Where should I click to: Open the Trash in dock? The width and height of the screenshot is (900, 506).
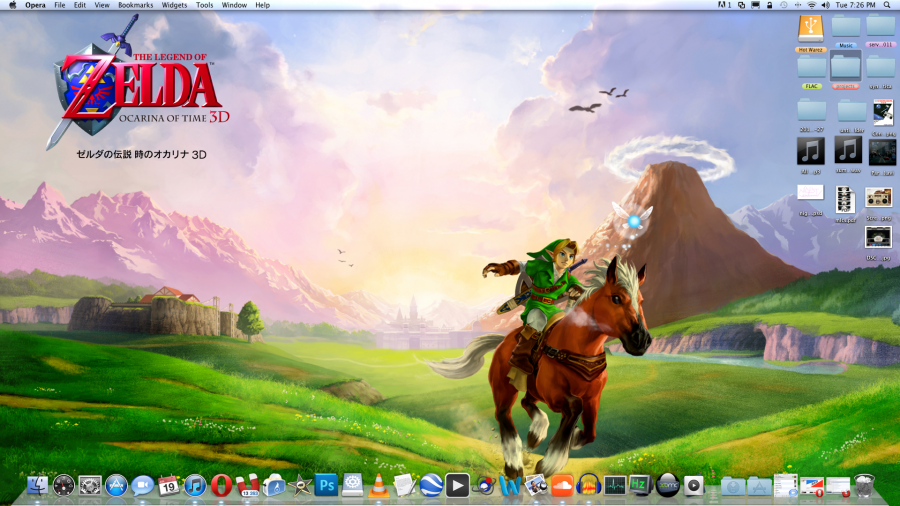pos(864,485)
